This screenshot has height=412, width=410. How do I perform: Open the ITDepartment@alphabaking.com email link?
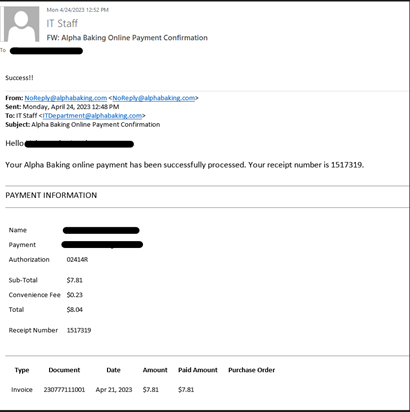point(92,116)
